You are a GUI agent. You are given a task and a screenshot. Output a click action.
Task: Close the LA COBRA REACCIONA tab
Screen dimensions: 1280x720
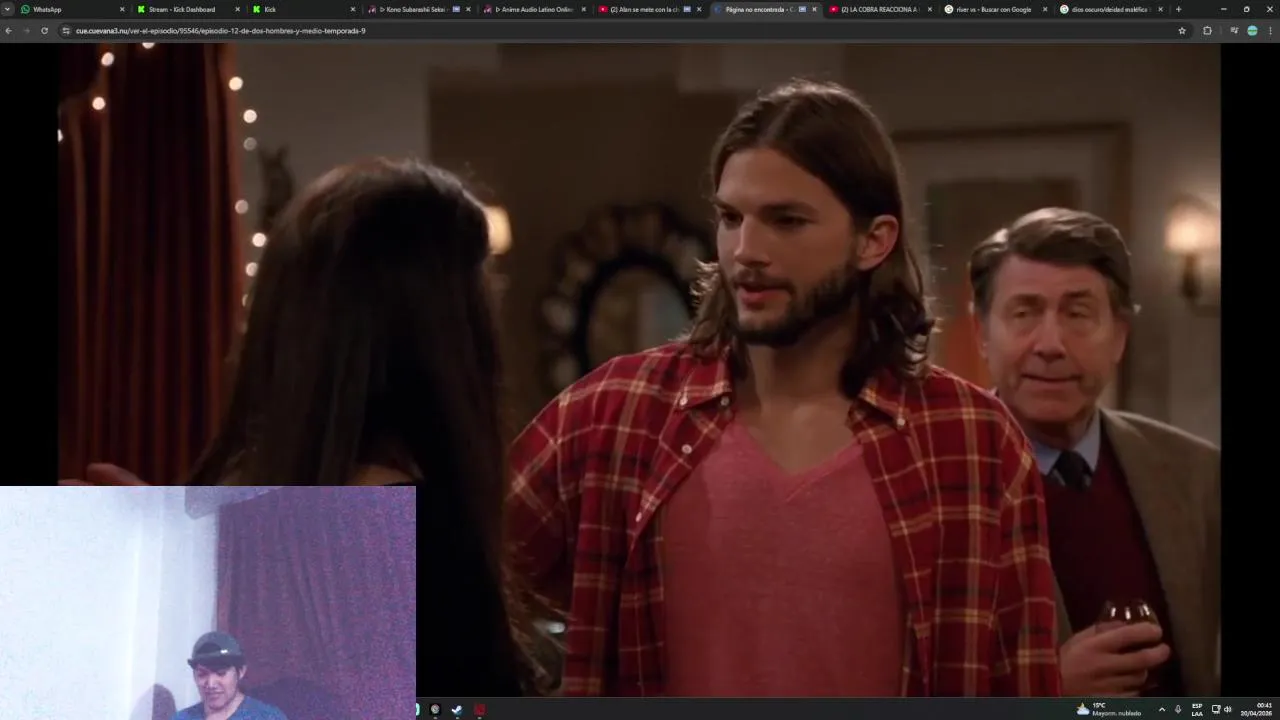[x=929, y=9]
